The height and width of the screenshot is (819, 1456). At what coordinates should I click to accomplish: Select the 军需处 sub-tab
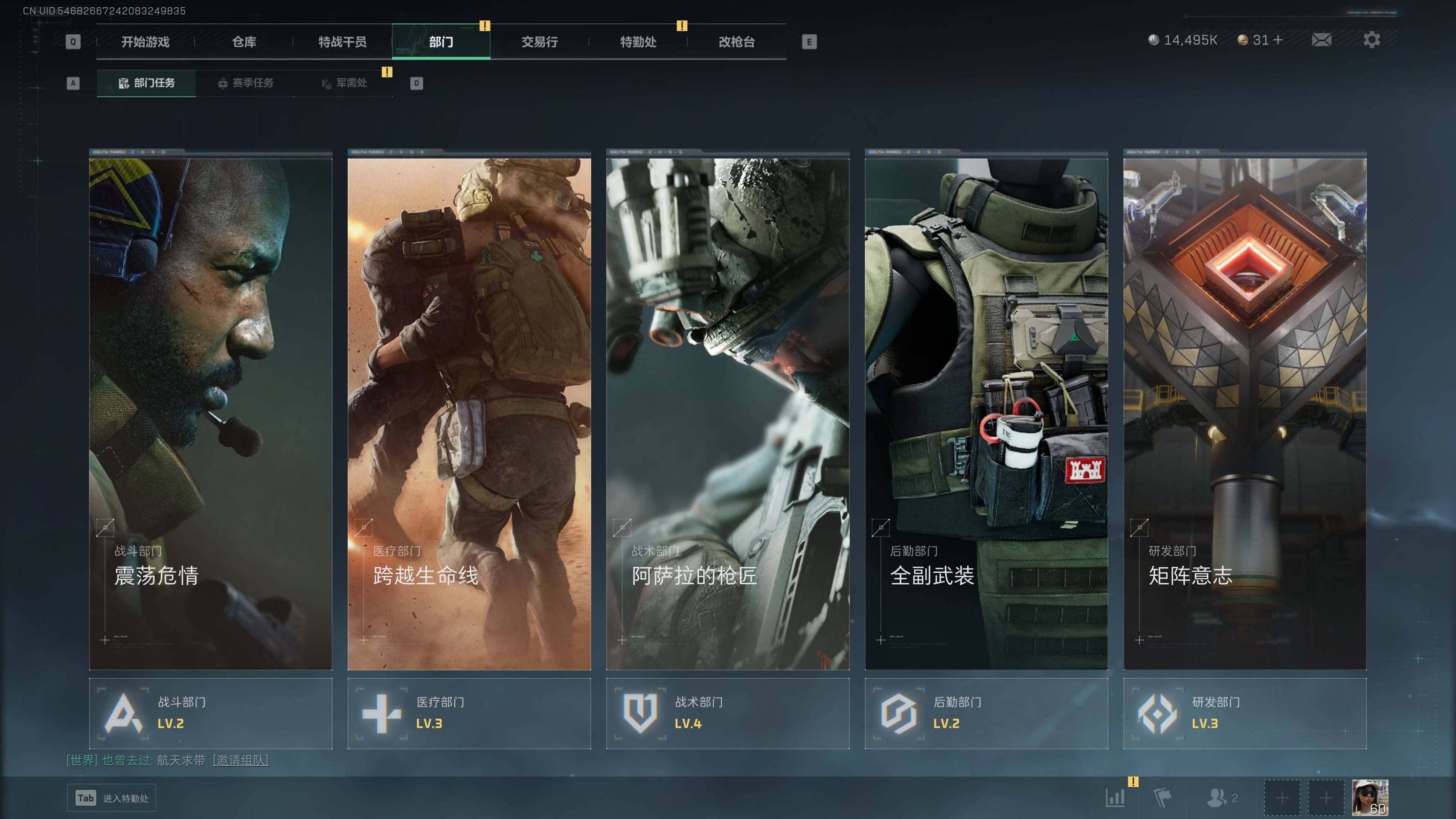[344, 83]
